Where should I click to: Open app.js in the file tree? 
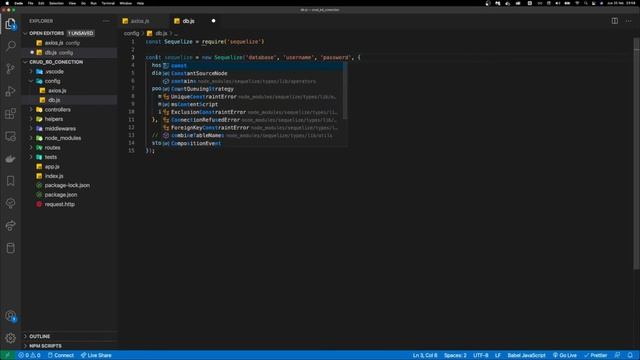[69, 167]
